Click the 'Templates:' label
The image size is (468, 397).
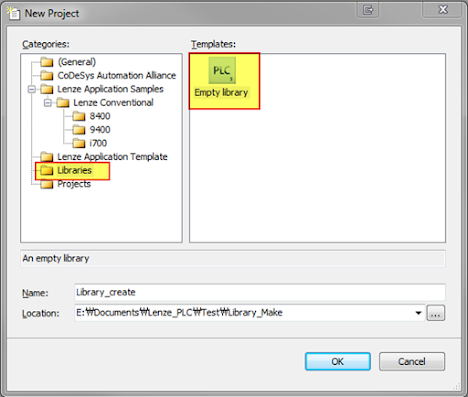click(x=213, y=44)
